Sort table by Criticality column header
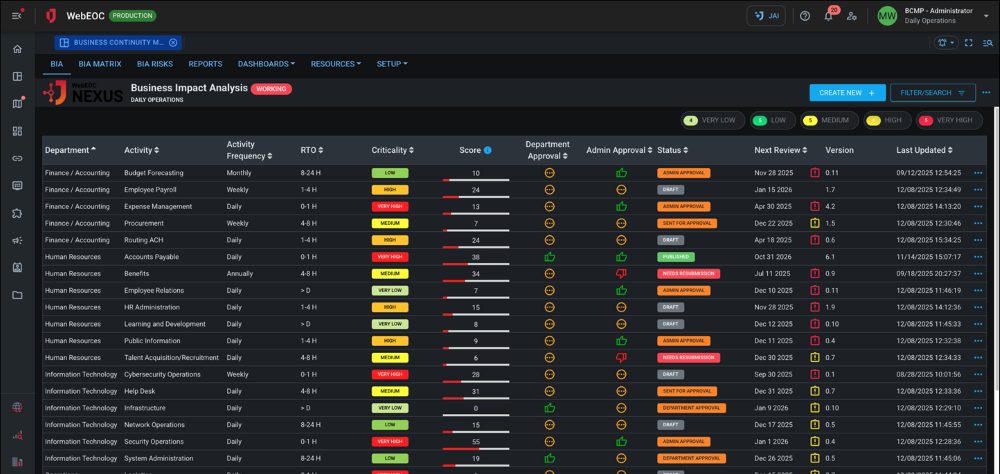The width and height of the screenshot is (1000, 474). click(392, 150)
